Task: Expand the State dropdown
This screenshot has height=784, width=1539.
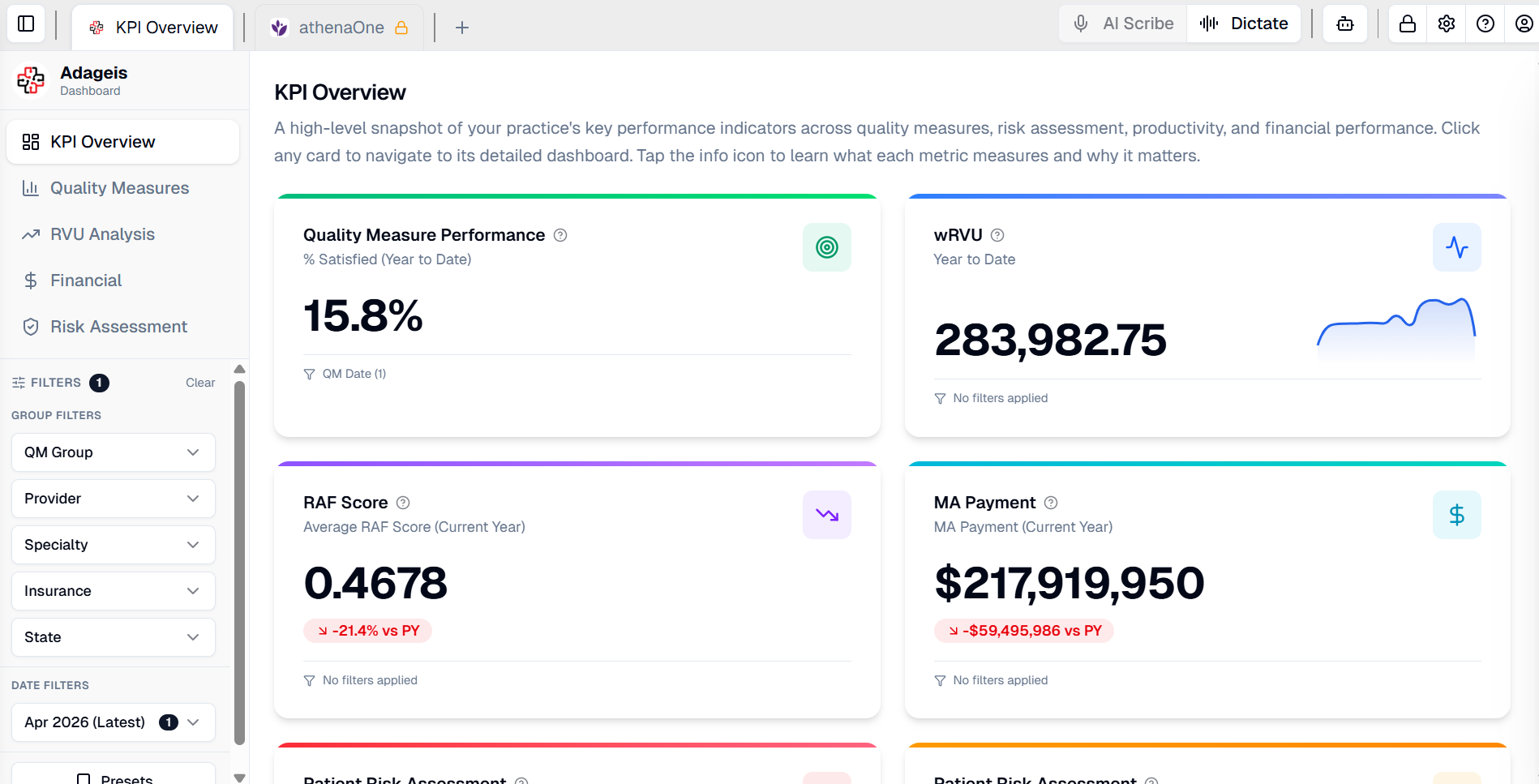Action: coord(114,637)
